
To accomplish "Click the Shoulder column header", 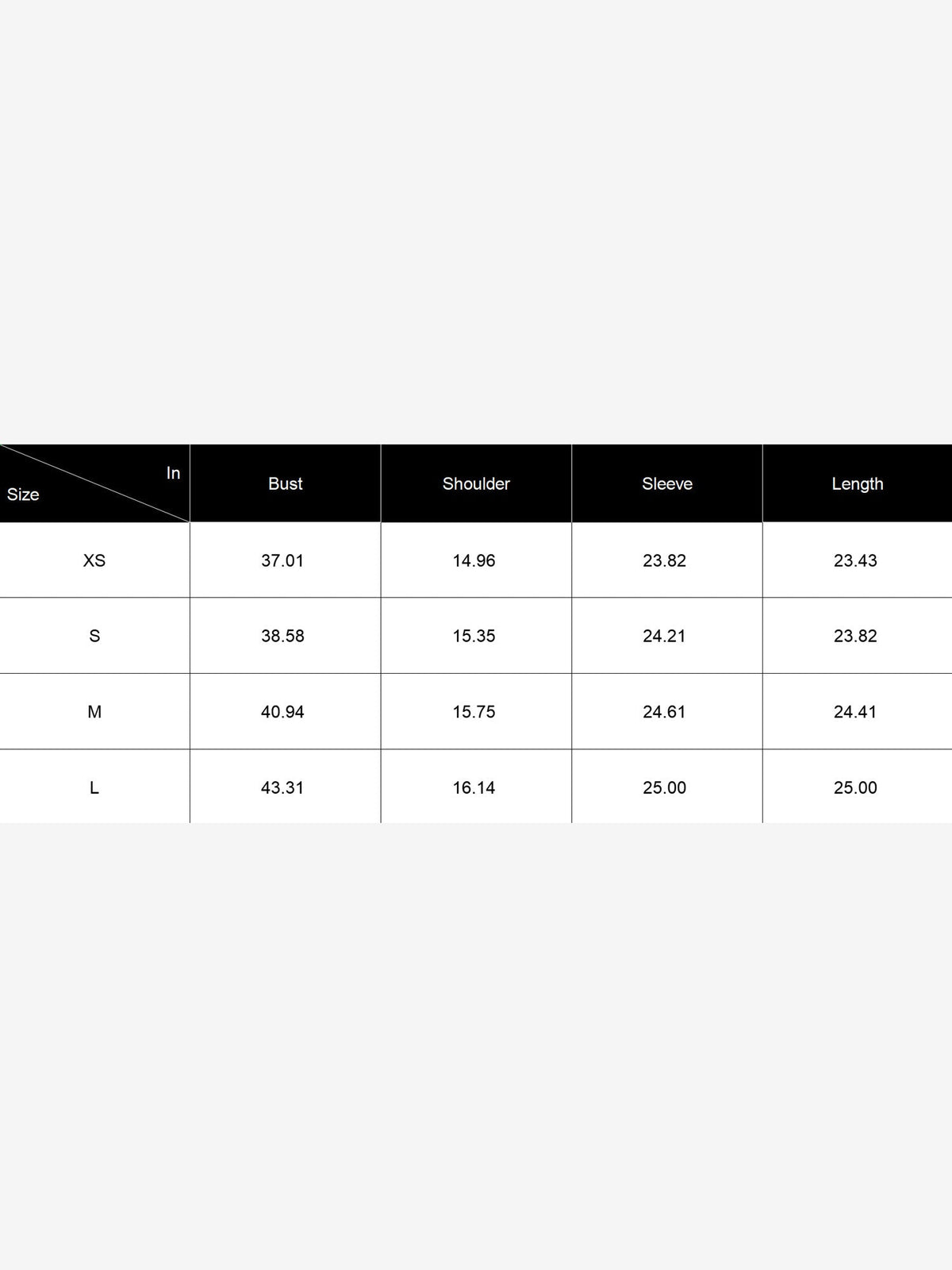I will pos(476,483).
